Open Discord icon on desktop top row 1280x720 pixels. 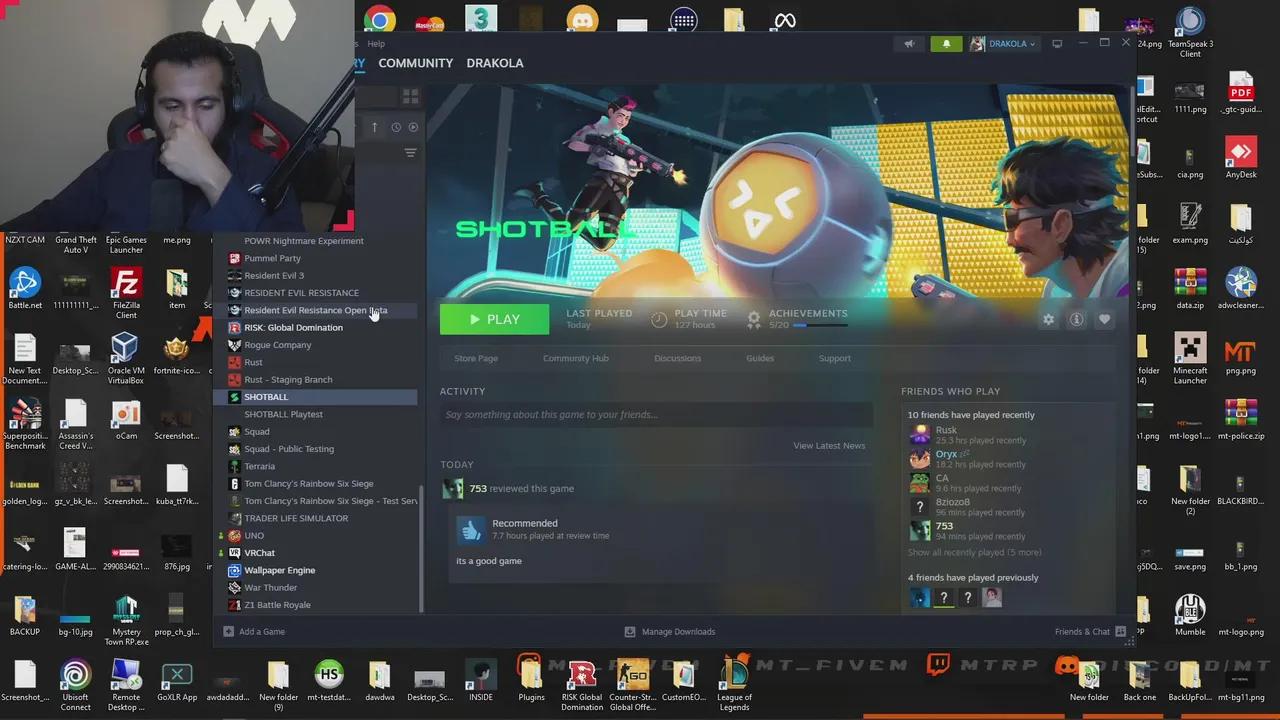coord(582,20)
